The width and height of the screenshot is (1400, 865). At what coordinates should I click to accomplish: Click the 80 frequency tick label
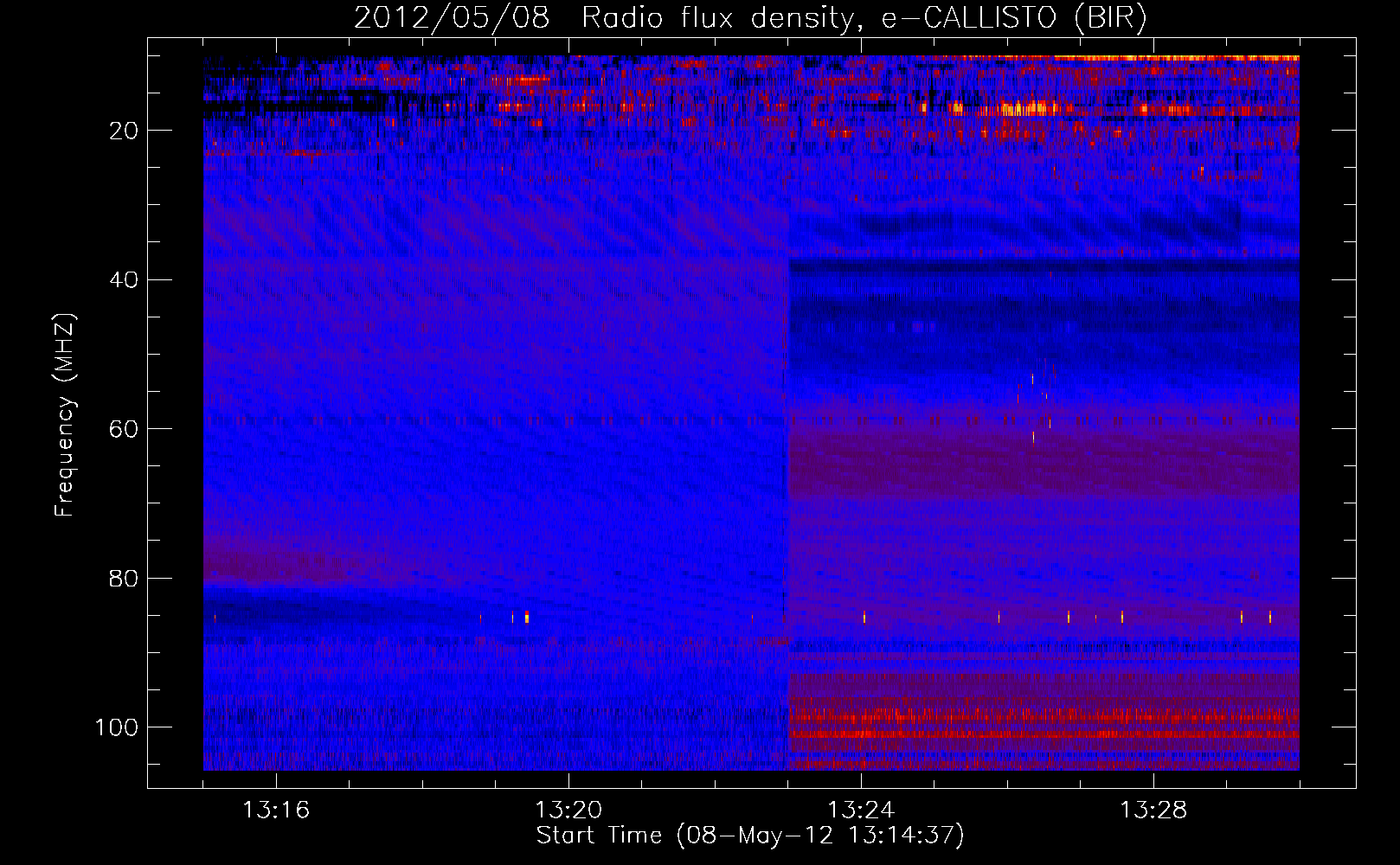pyautogui.click(x=125, y=579)
